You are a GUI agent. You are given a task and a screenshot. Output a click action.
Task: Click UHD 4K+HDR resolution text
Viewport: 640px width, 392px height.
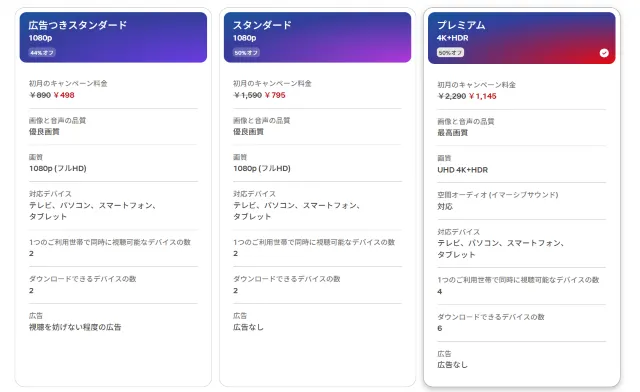point(462,170)
